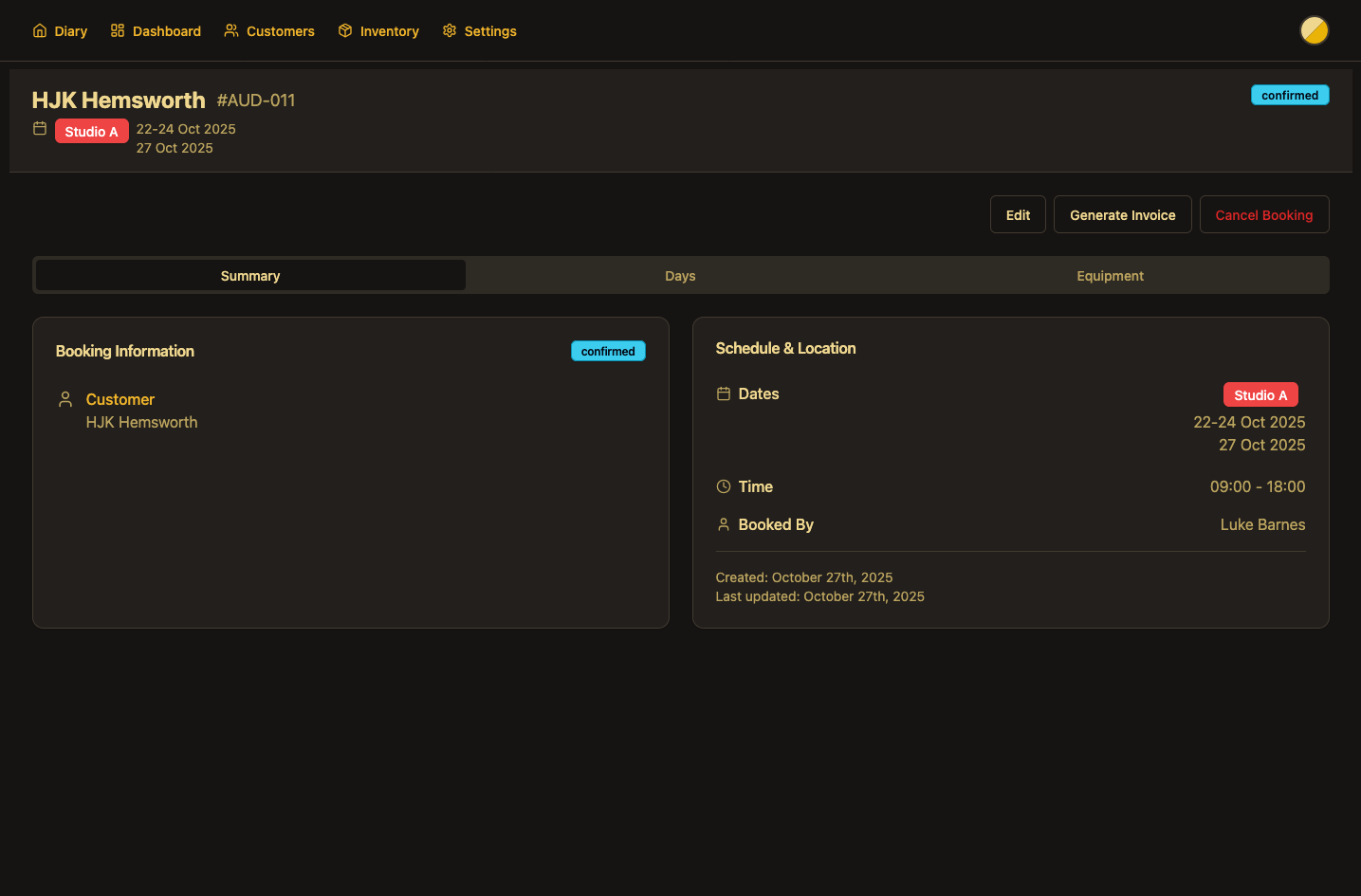Click the person icon beside Booked By

click(x=724, y=524)
